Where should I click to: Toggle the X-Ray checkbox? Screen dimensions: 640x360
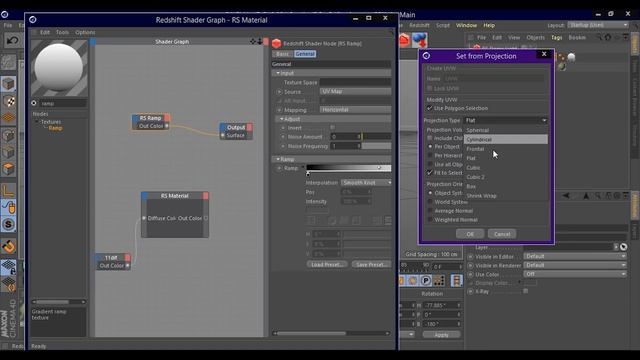pyautogui.click(x=526, y=291)
